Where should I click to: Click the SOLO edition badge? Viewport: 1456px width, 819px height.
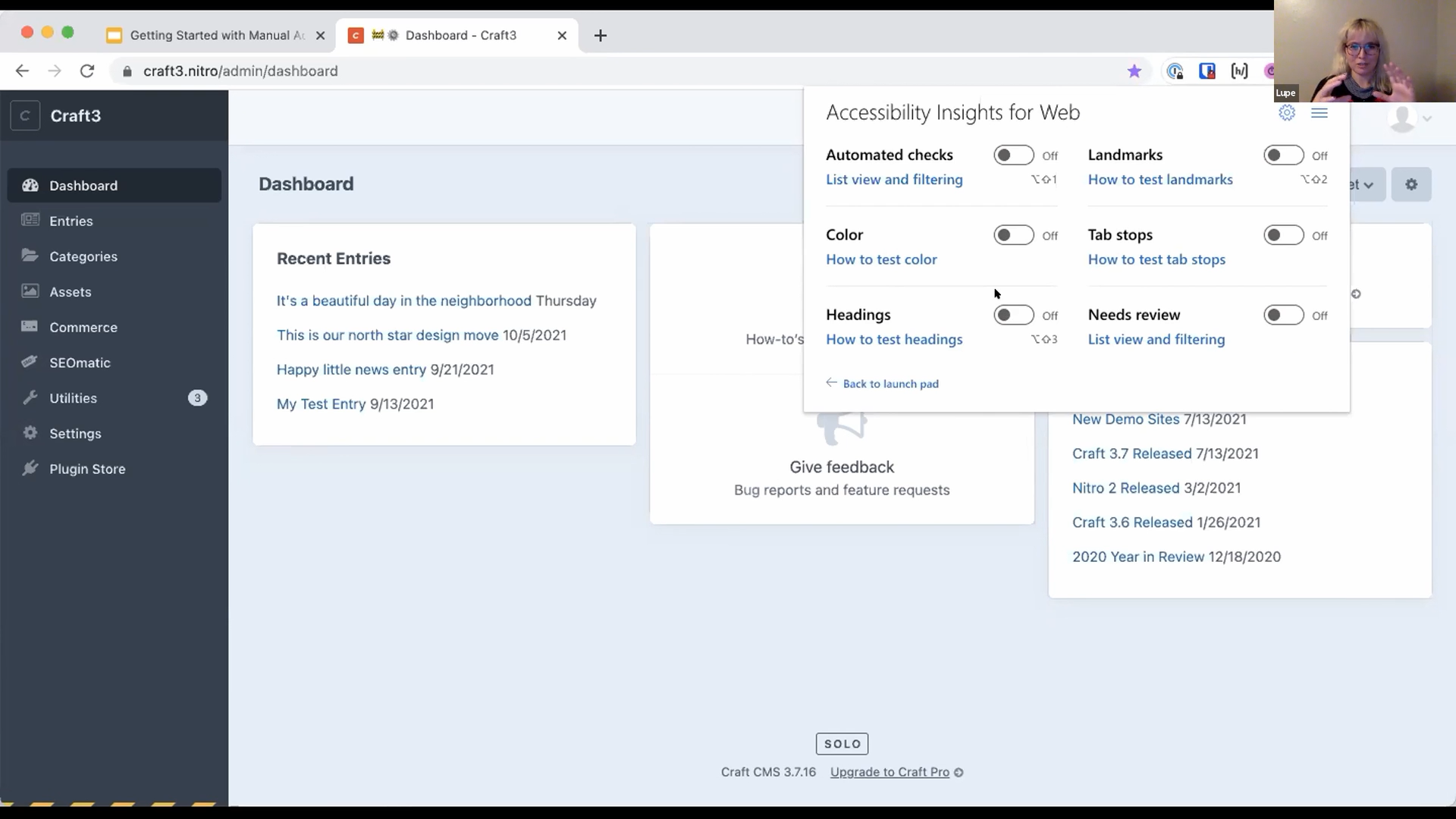[x=842, y=744]
